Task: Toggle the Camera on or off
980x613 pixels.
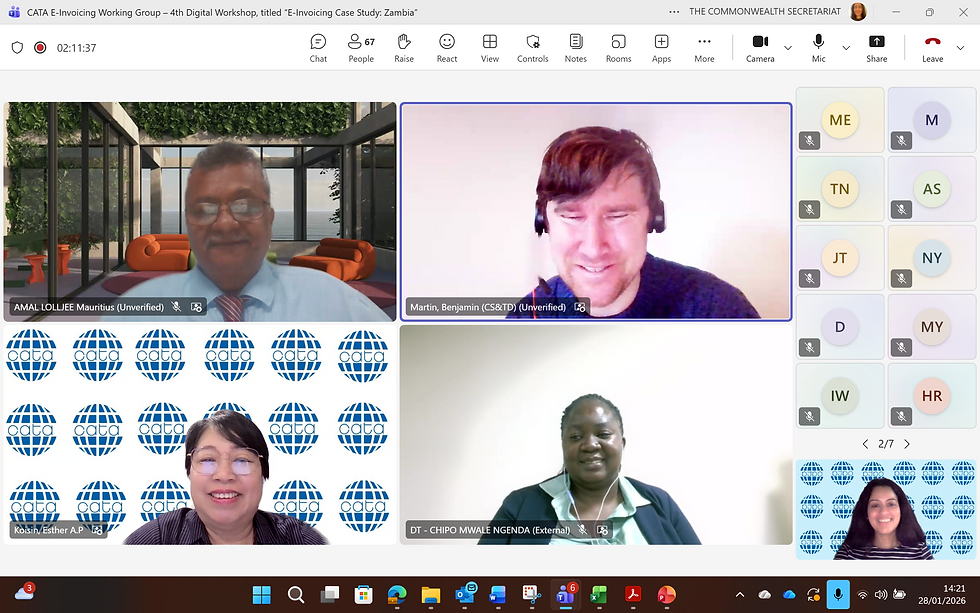Action: coord(760,48)
